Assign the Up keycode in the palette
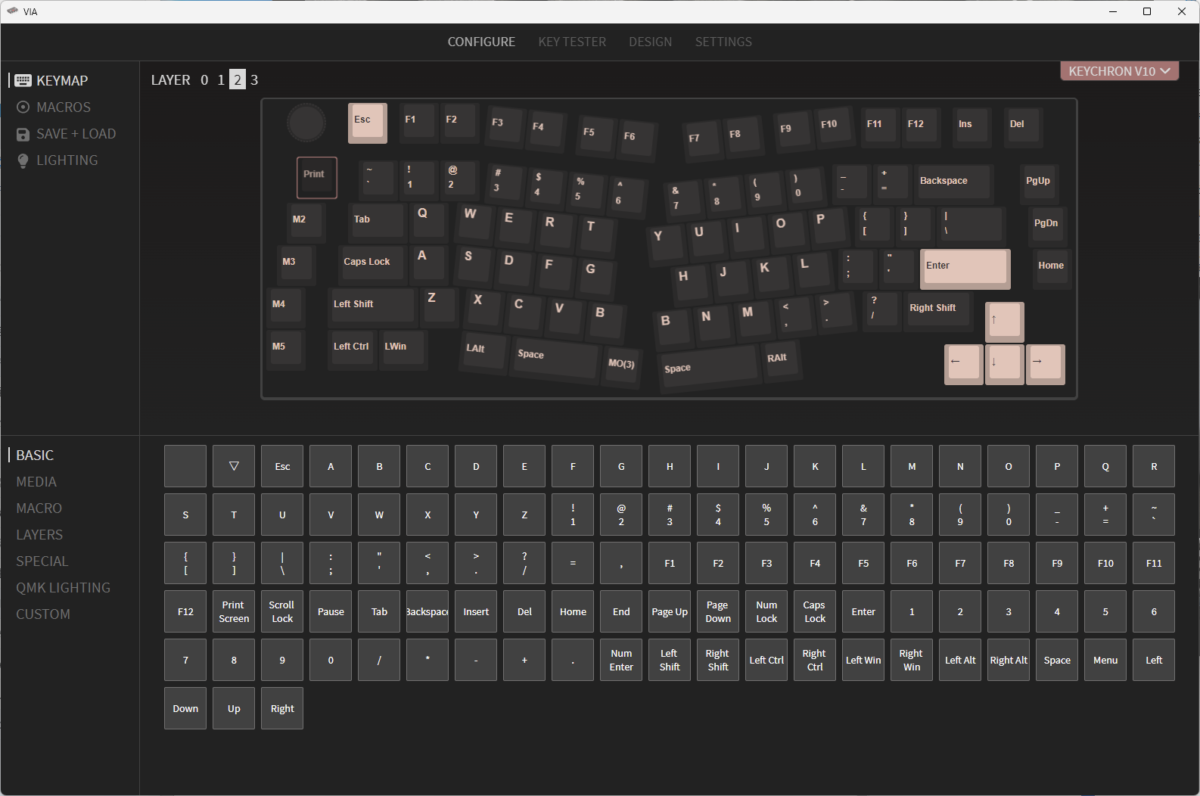The image size is (1200, 796). 234,708
